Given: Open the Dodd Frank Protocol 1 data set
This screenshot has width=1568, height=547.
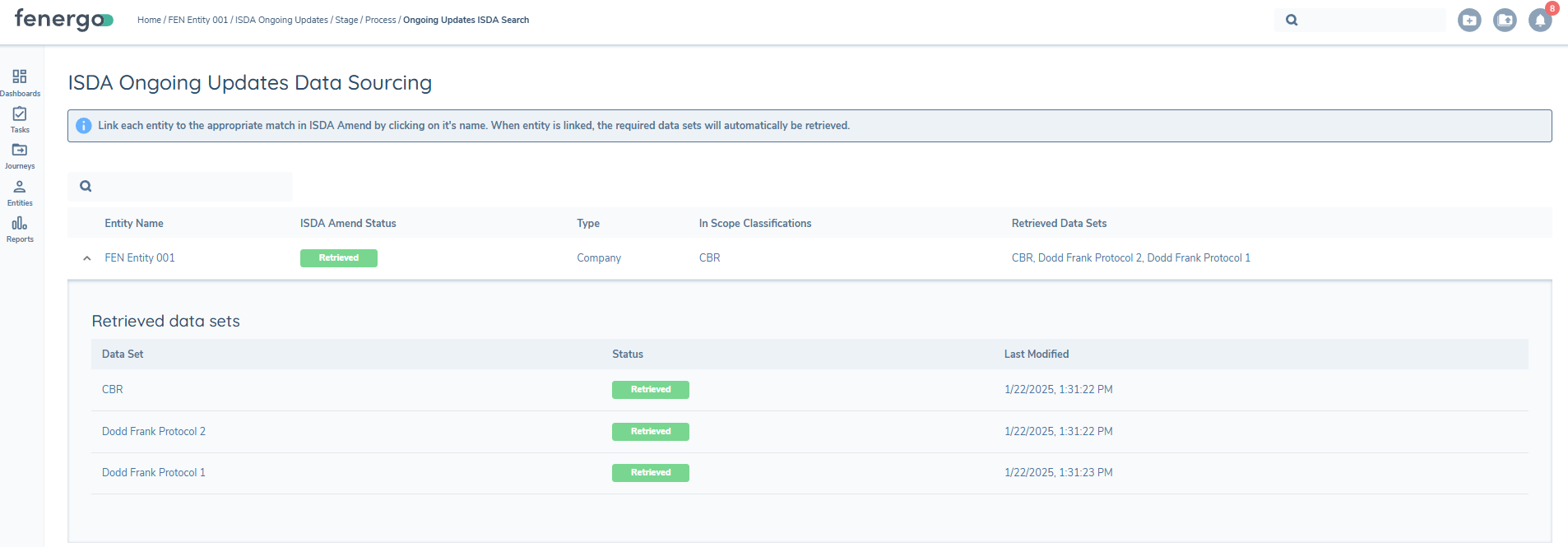Looking at the screenshot, I should [154, 473].
